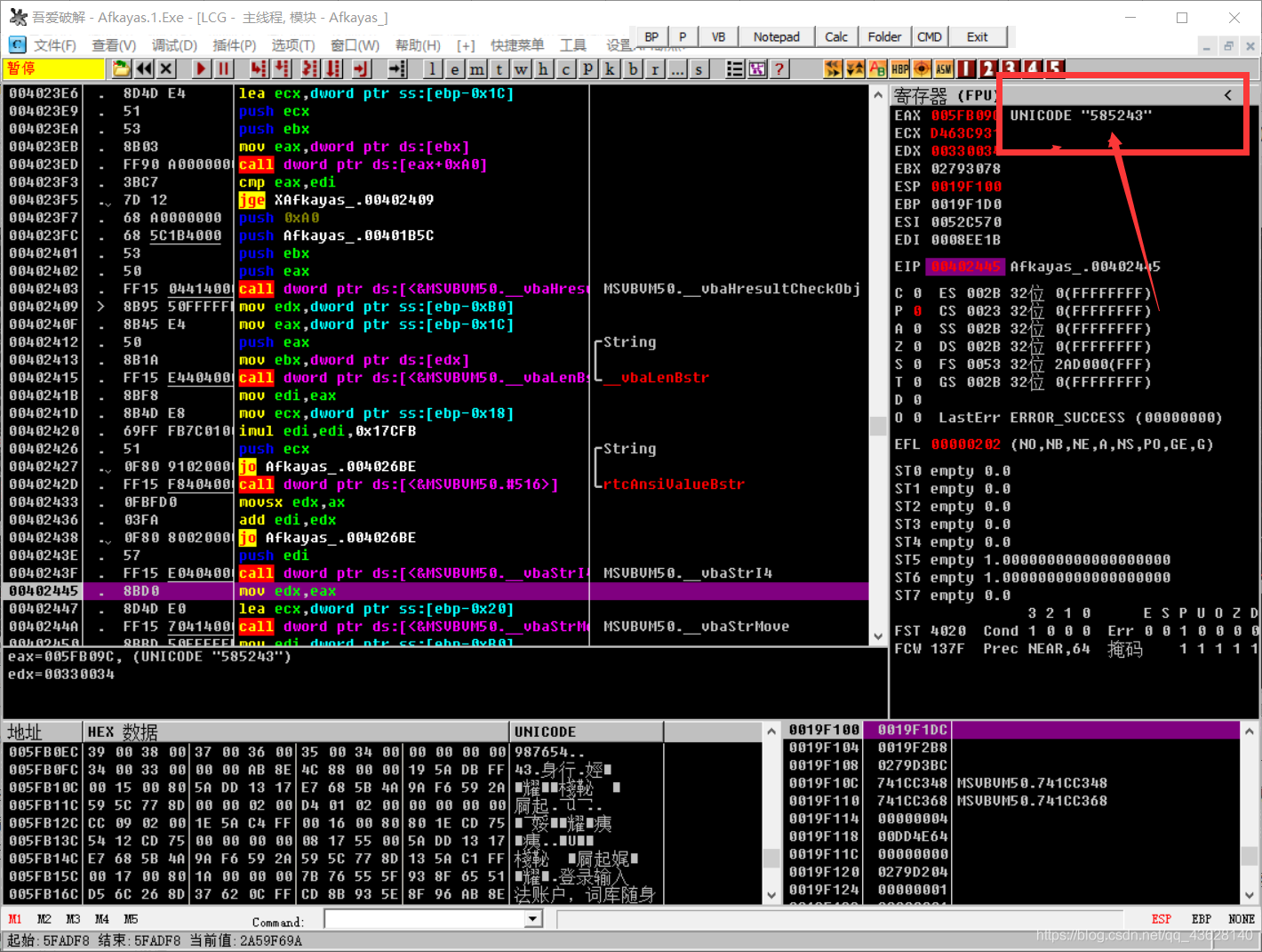
Task: Click Go to address arrow icon
Action: [397, 68]
